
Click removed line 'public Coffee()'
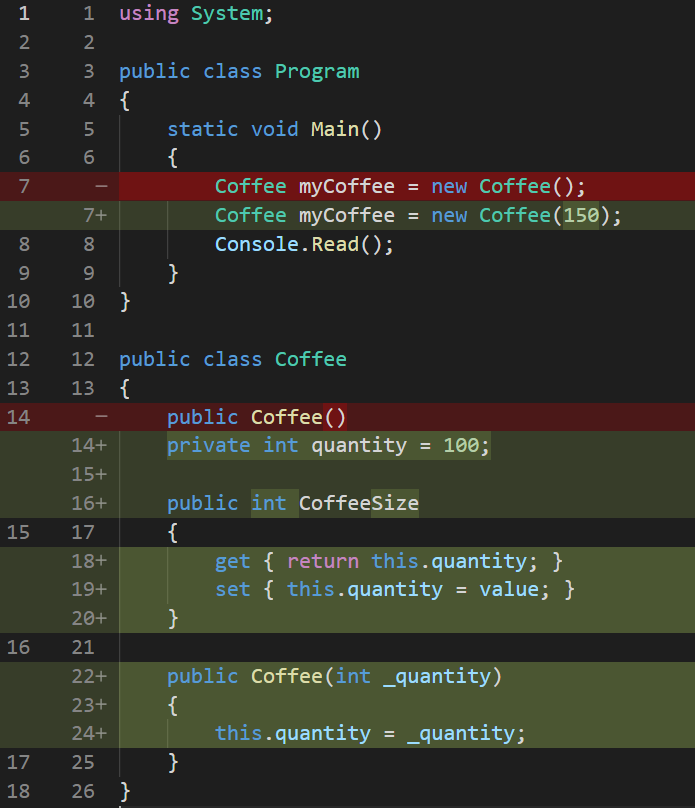point(257,417)
